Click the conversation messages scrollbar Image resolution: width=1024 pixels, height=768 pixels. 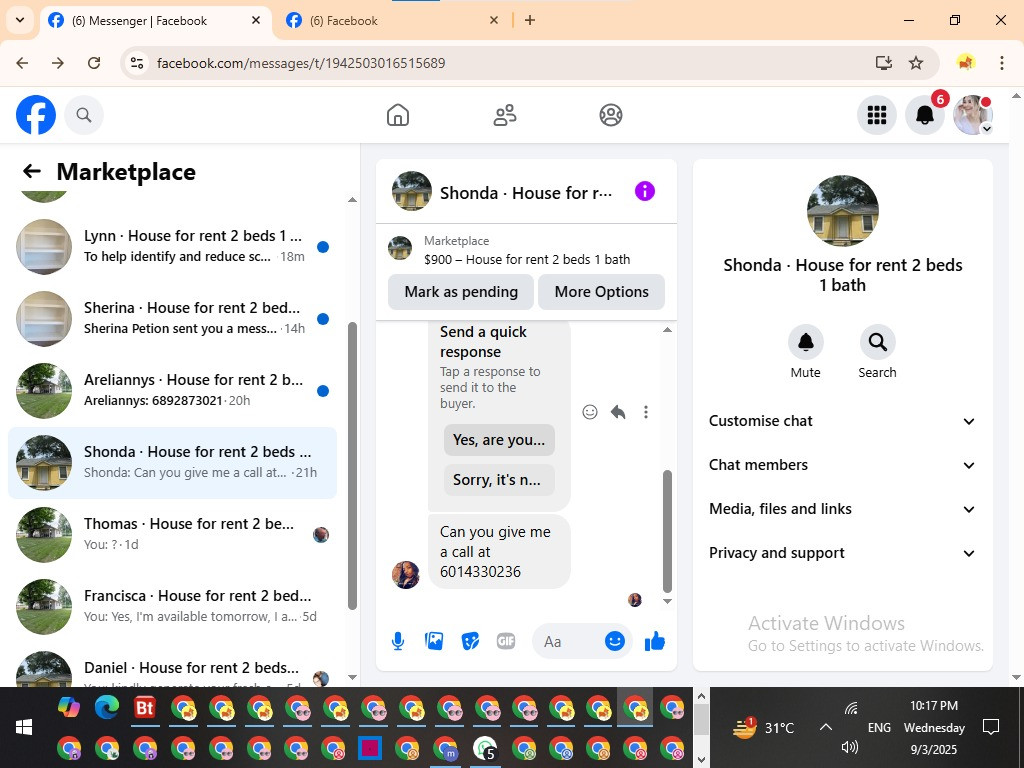[667, 530]
